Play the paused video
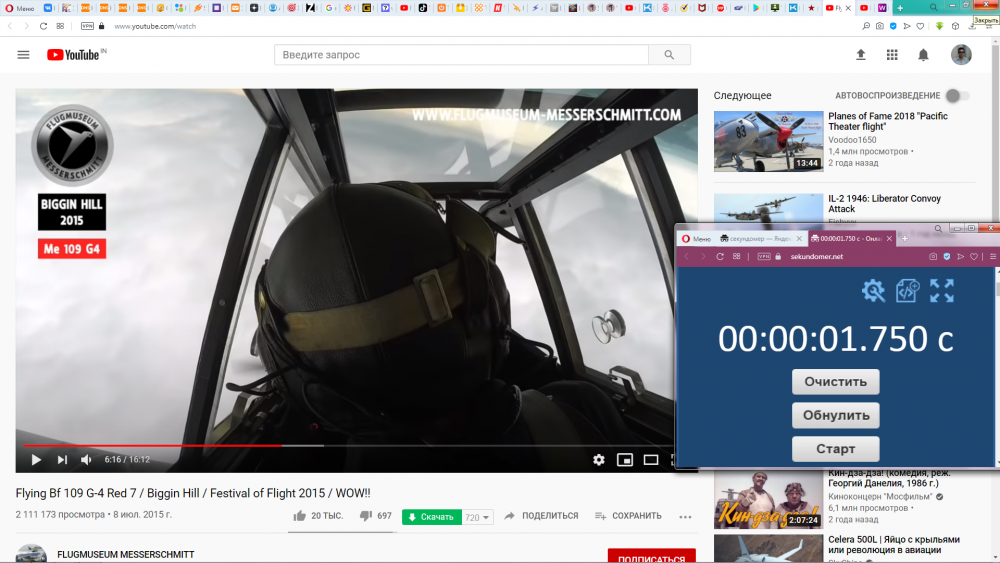The image size is (1000, 563). (x=36, y=460)
